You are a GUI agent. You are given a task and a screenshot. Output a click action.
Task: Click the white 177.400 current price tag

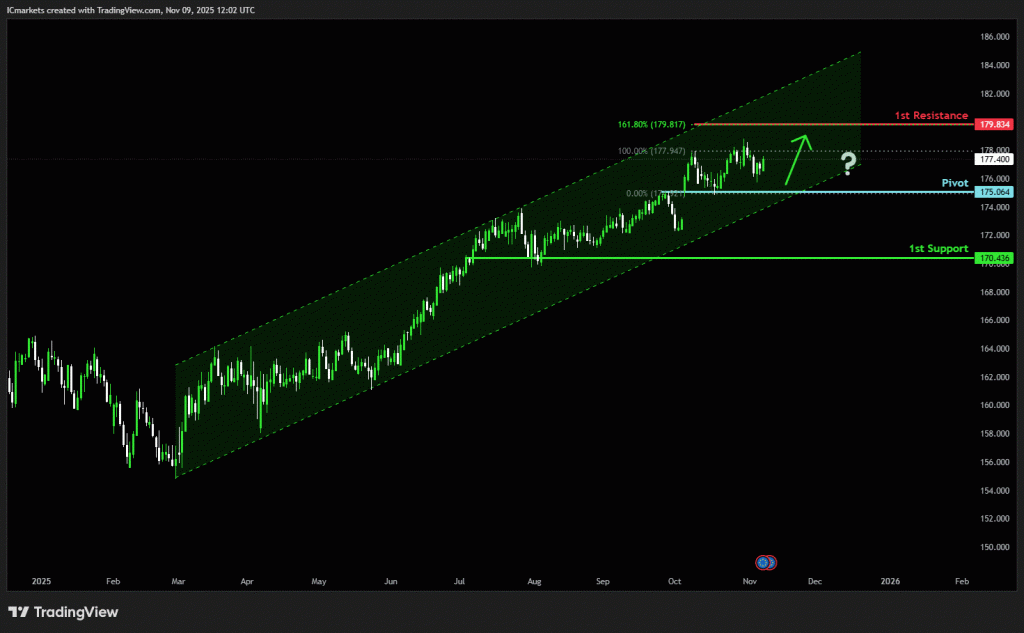[x=995, y=159]
